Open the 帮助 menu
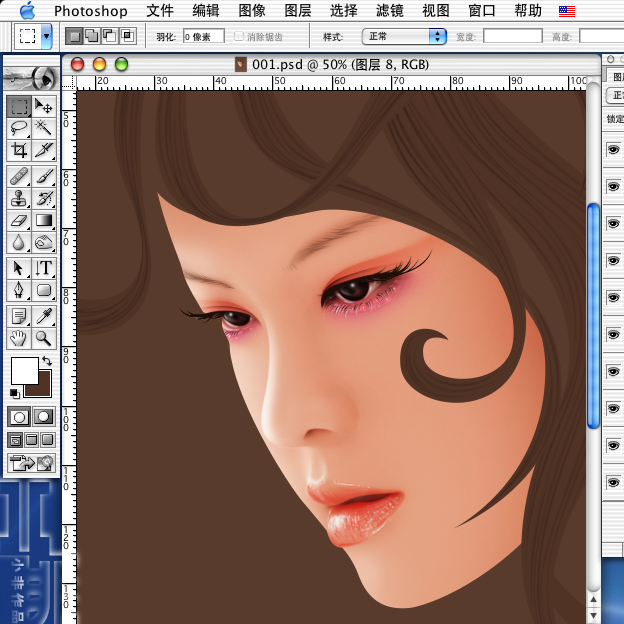Image resolution: width=624 pixels, height=624 pixels. [528, 11]
